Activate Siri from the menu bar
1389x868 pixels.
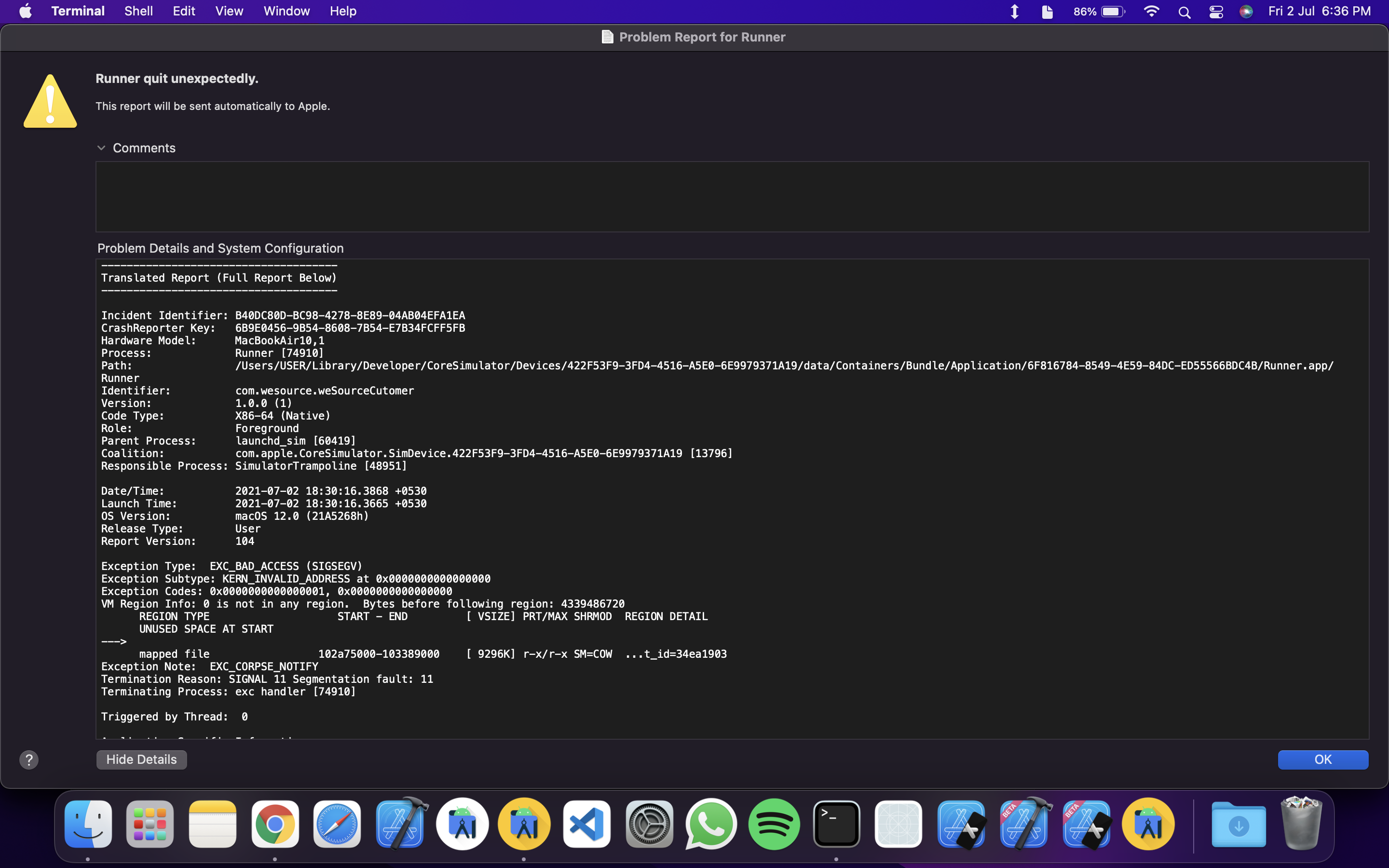point(1246,11)
